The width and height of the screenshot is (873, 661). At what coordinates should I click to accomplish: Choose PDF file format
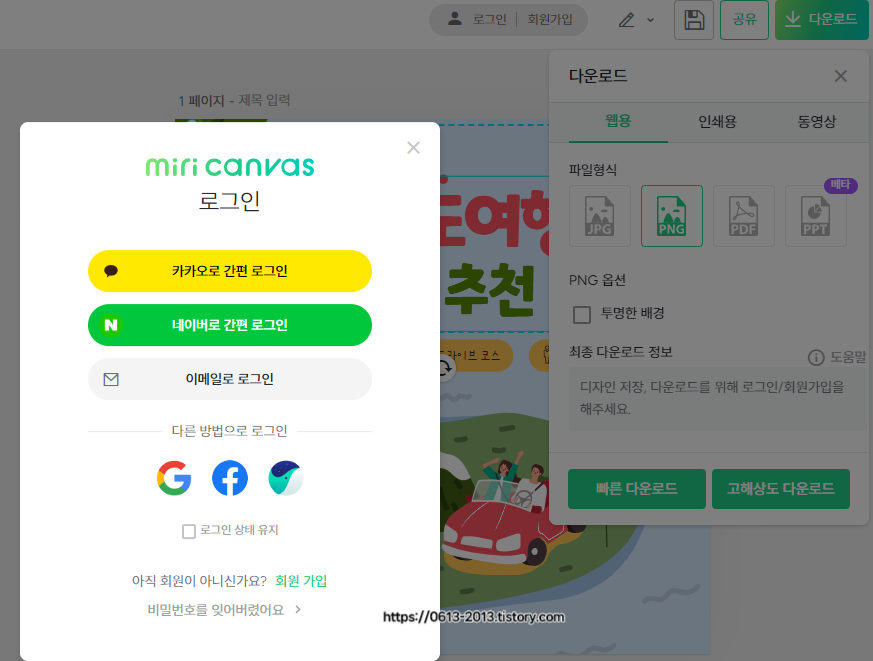point(744,216)
